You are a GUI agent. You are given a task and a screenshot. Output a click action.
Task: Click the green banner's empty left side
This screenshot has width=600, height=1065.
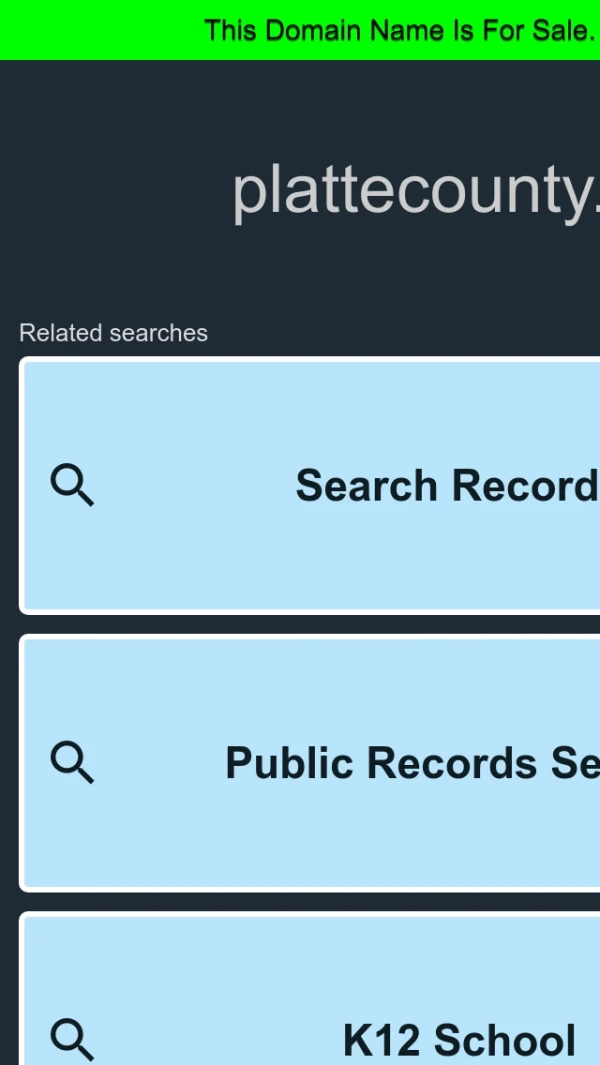(x=102, y=30)
